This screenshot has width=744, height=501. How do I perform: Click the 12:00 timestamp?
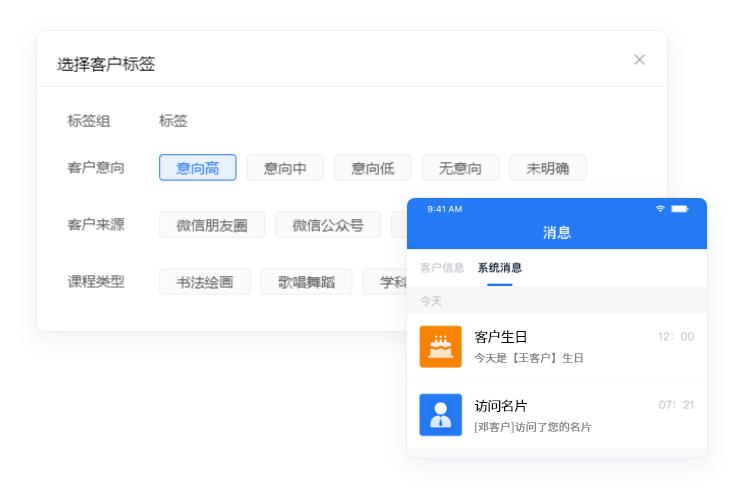point(676,336)
